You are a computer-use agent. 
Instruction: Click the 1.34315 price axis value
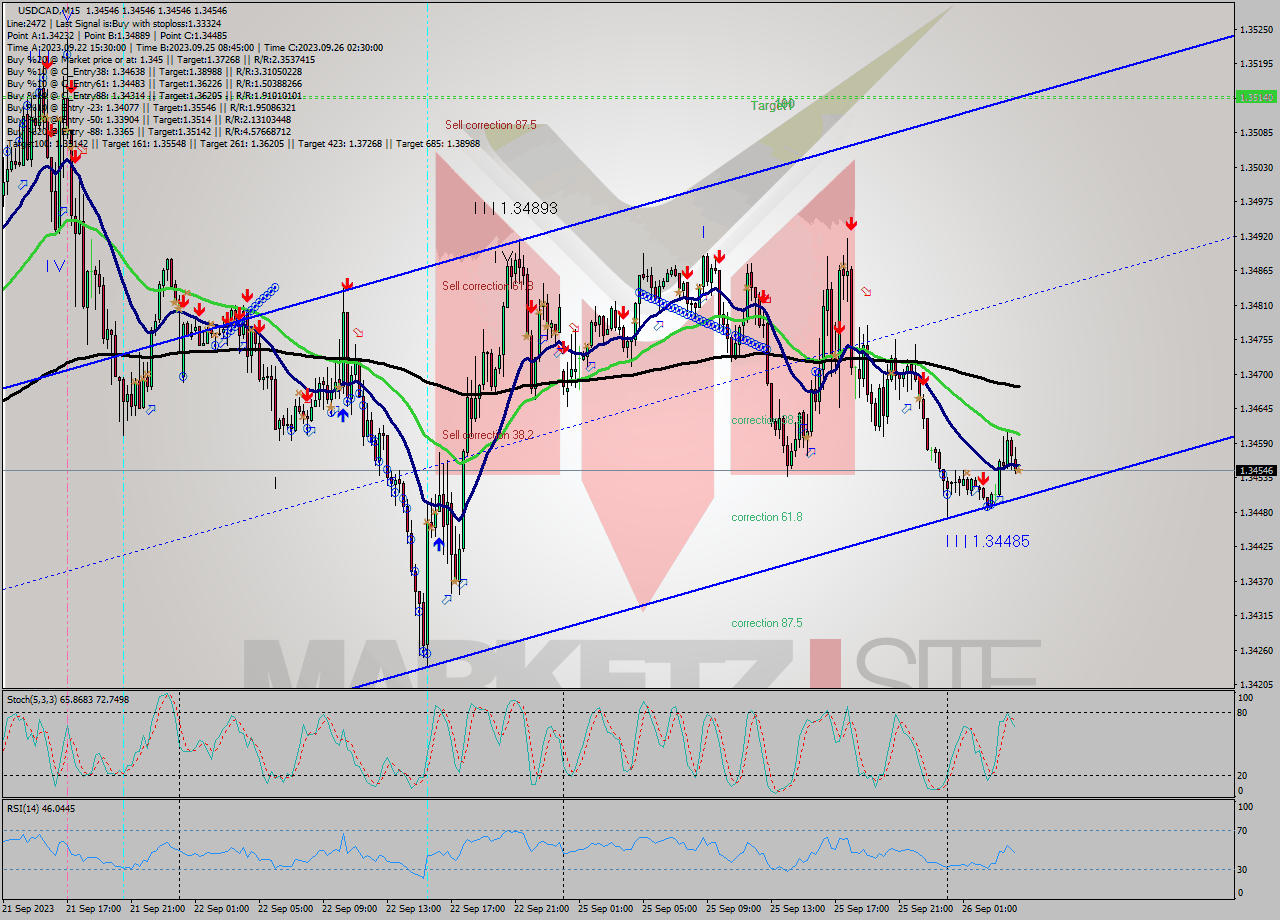1255,615
